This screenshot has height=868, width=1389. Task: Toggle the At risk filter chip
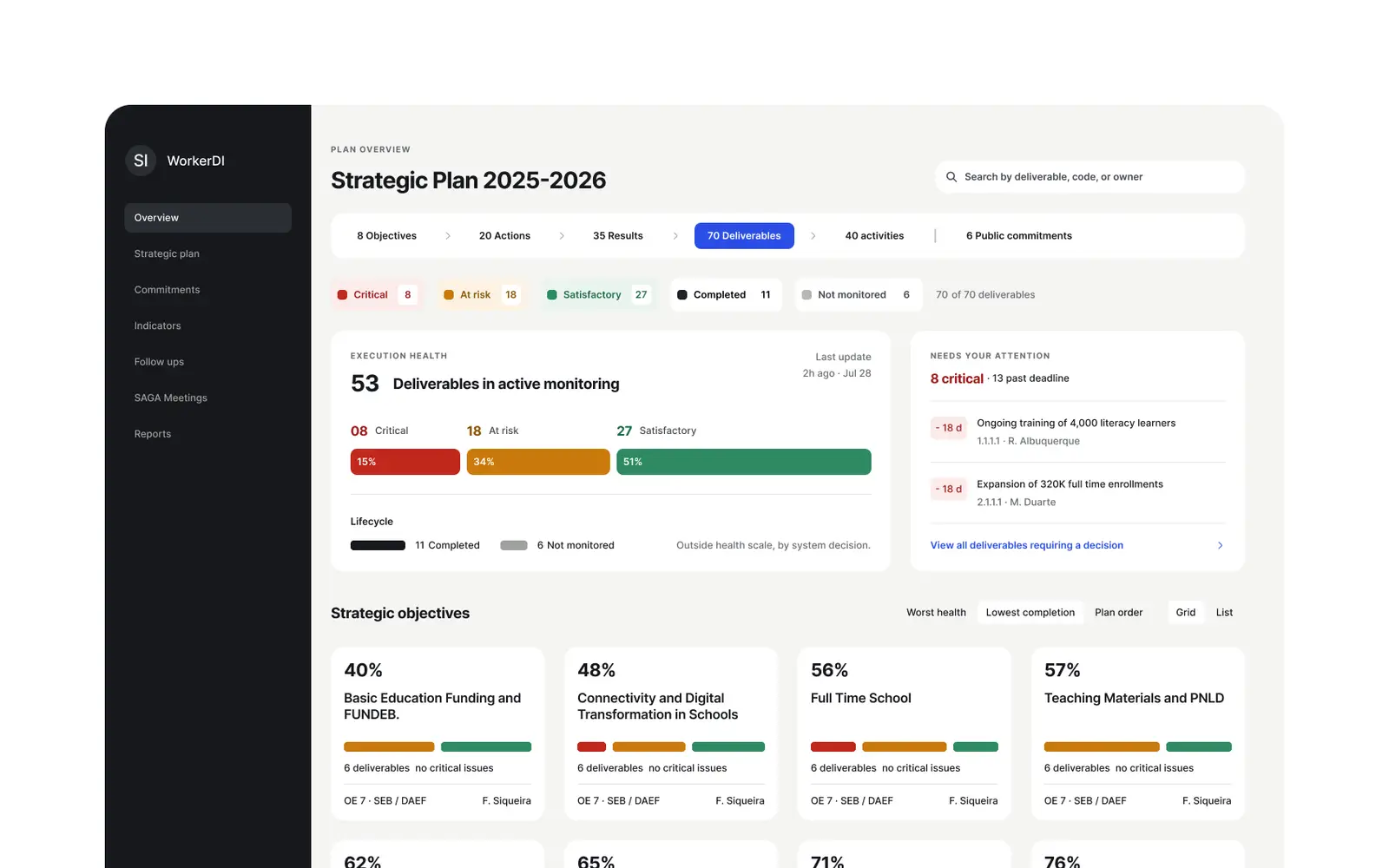point(481,295)
